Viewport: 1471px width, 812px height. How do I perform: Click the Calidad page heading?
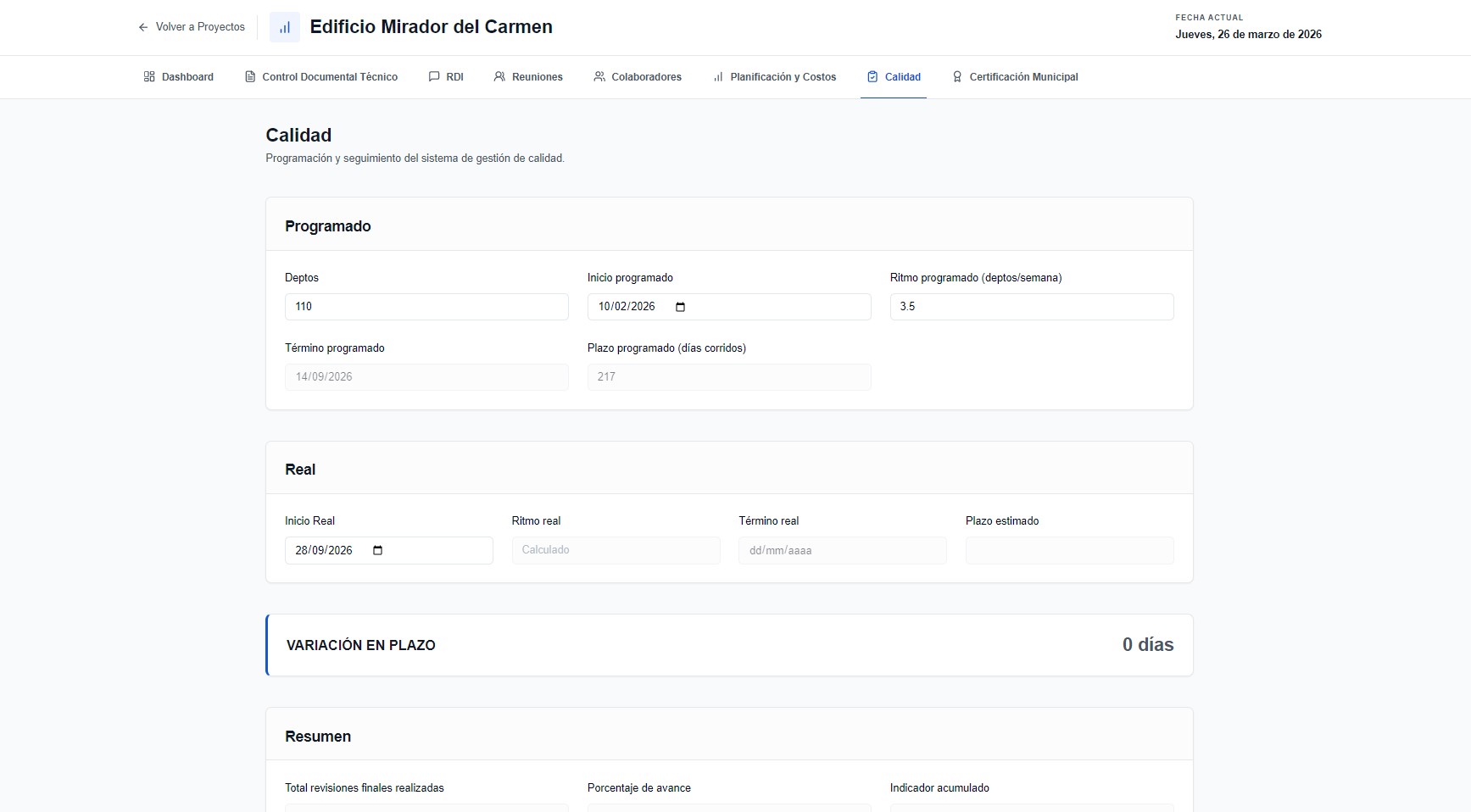298,136
